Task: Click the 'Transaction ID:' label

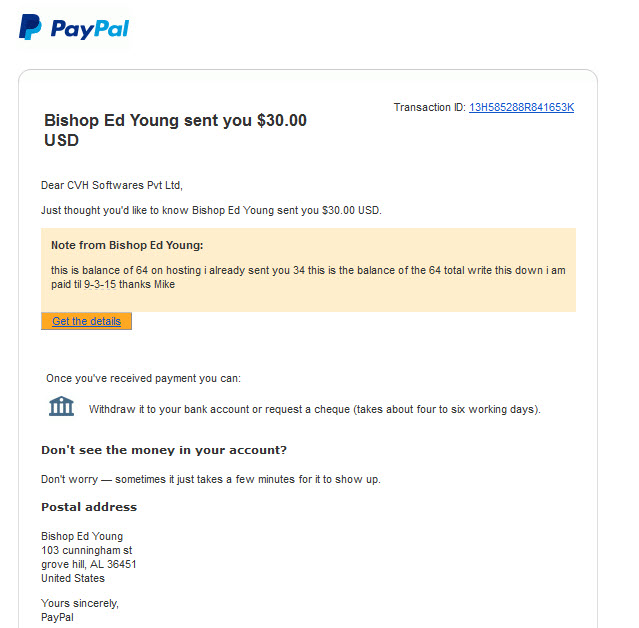Action: click(x=430, y=107)
